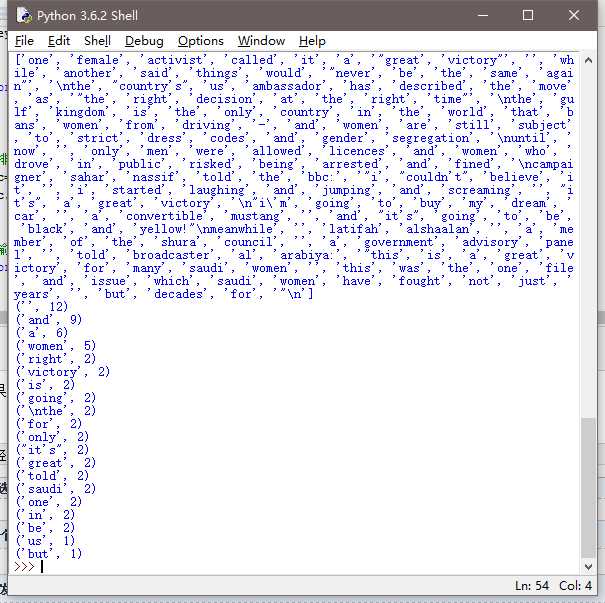The width and height of the screenshot is (605, 603).
Task: Click the word 'segregation' in the list output
Action: pyautogui.click(x=431, y=138)
